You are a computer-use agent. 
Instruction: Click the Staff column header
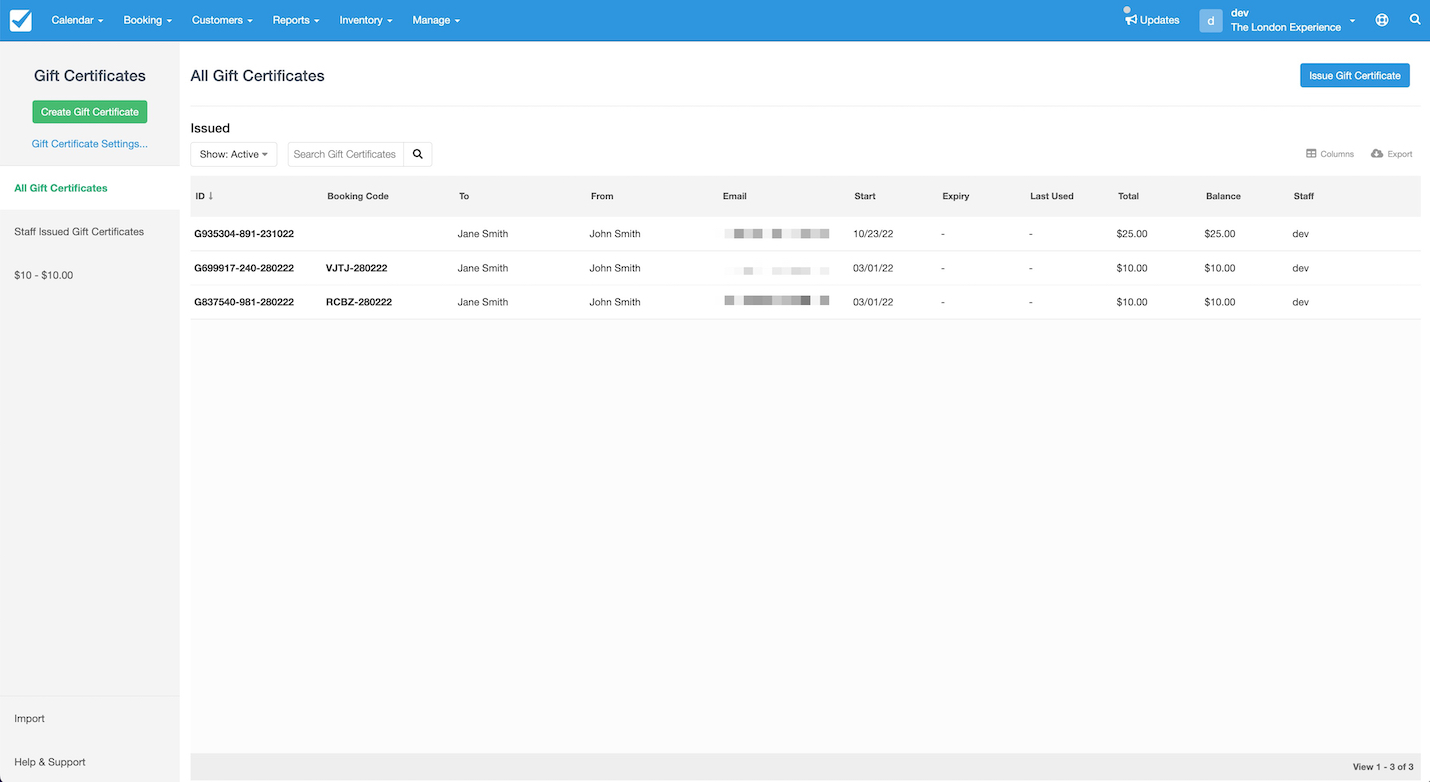tap(1304, 196)
